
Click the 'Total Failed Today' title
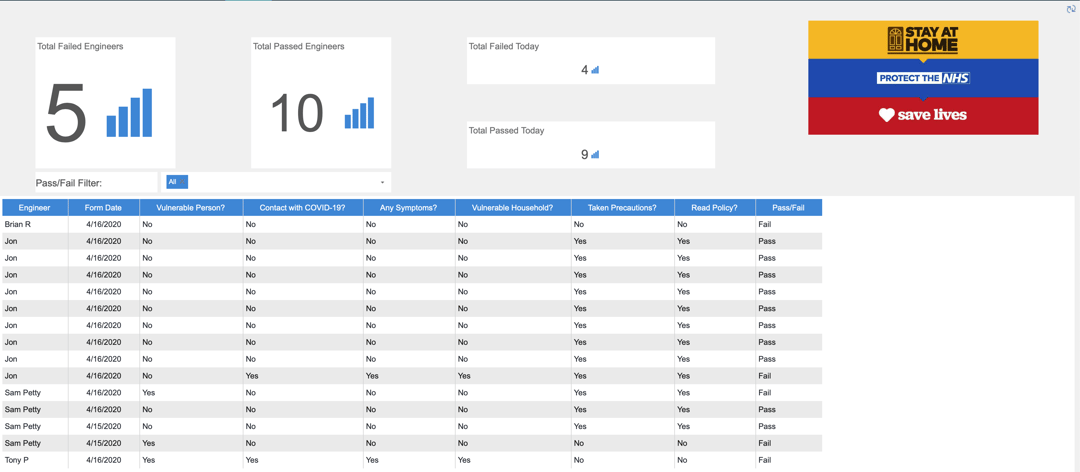(504, 46)
